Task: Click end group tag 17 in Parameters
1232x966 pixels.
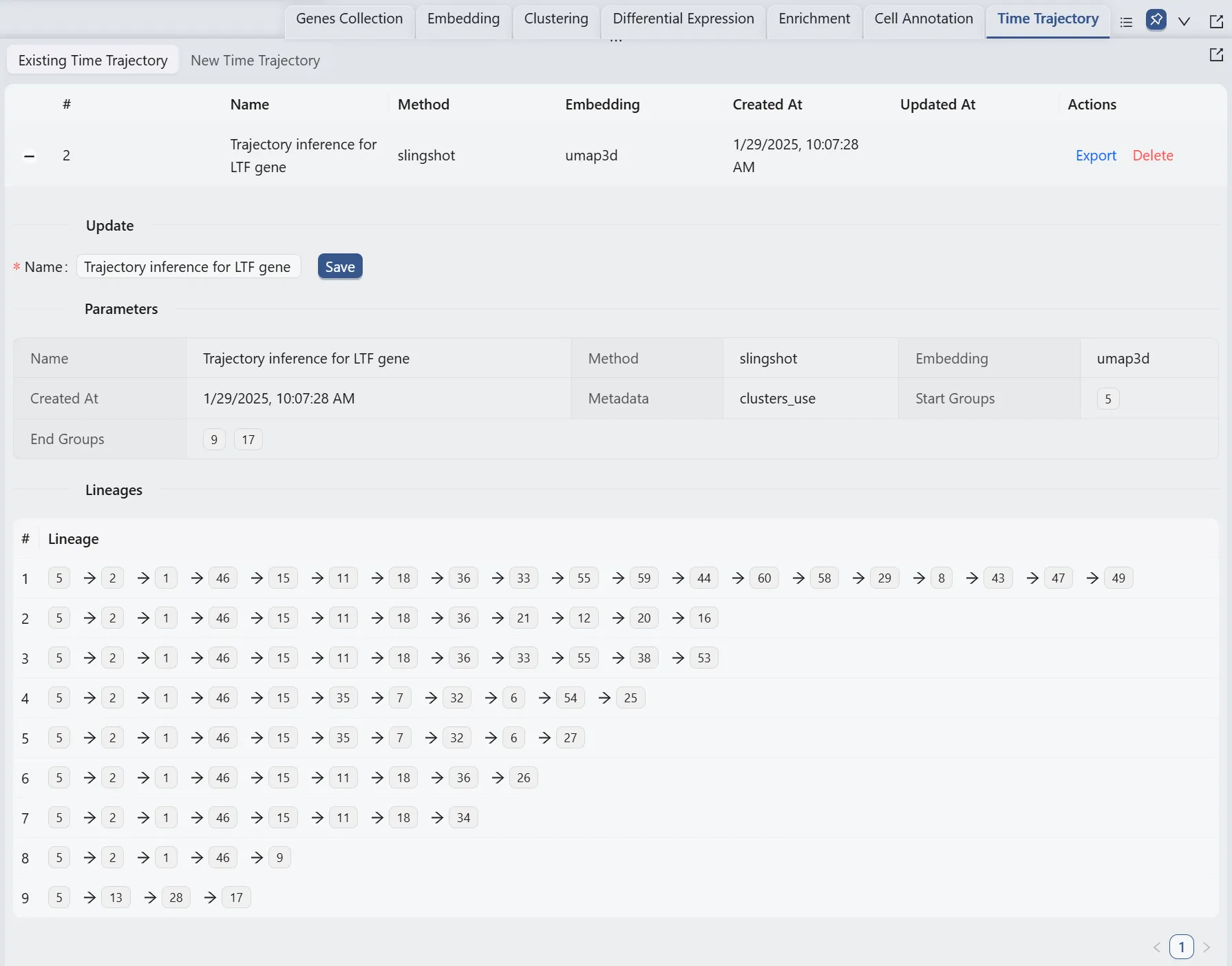Action: click(248, 439)
